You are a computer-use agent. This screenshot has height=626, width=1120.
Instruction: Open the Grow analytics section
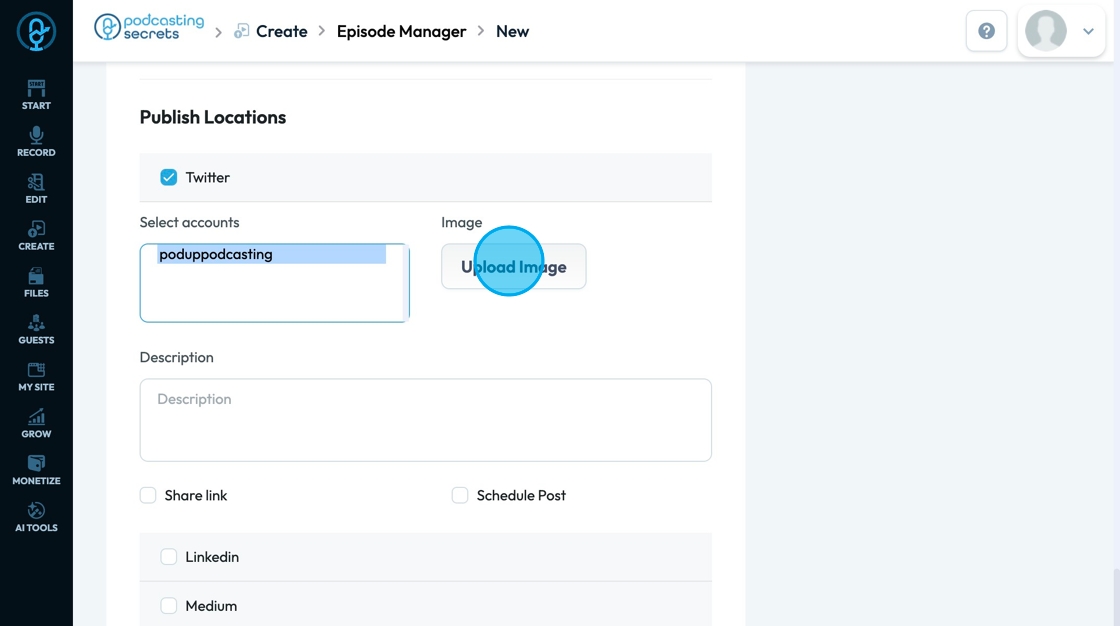(36, 423)
